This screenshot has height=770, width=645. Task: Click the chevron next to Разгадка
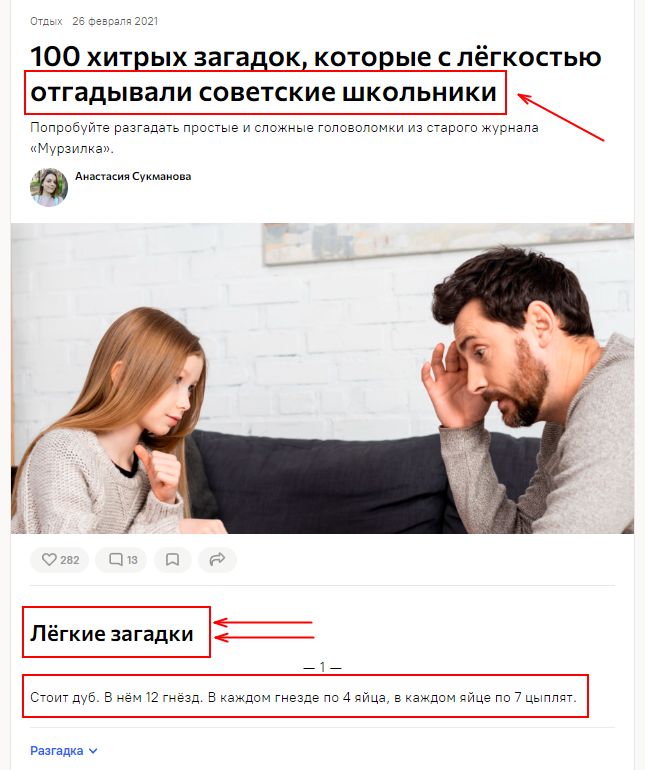[x=93, y=751]
